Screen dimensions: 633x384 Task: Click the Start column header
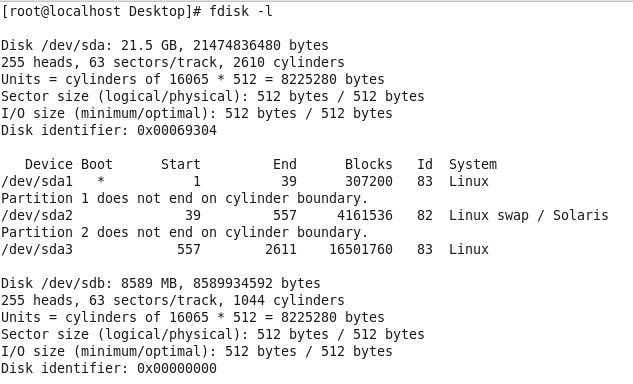coord(181,164)
